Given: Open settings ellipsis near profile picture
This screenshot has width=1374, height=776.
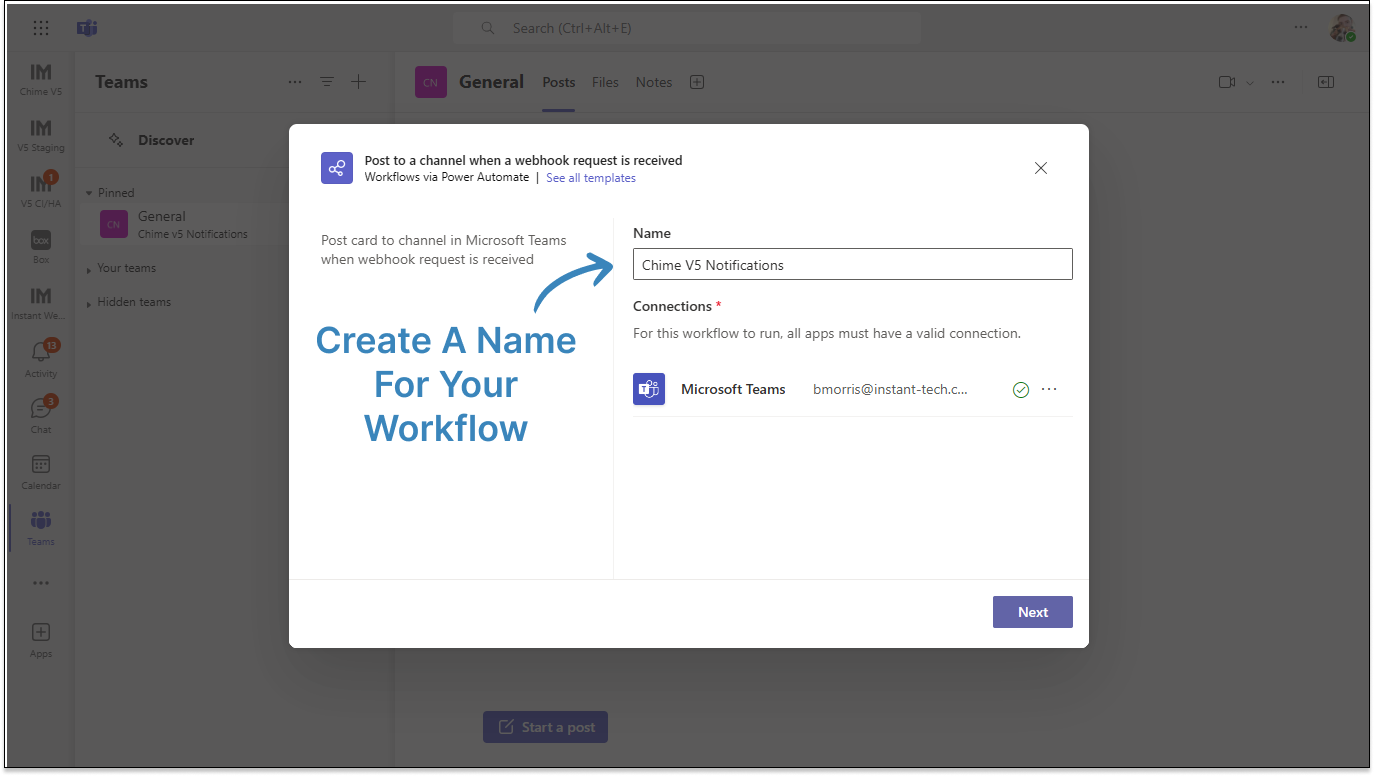Looking at the screenshot, I should (1300, 28).
